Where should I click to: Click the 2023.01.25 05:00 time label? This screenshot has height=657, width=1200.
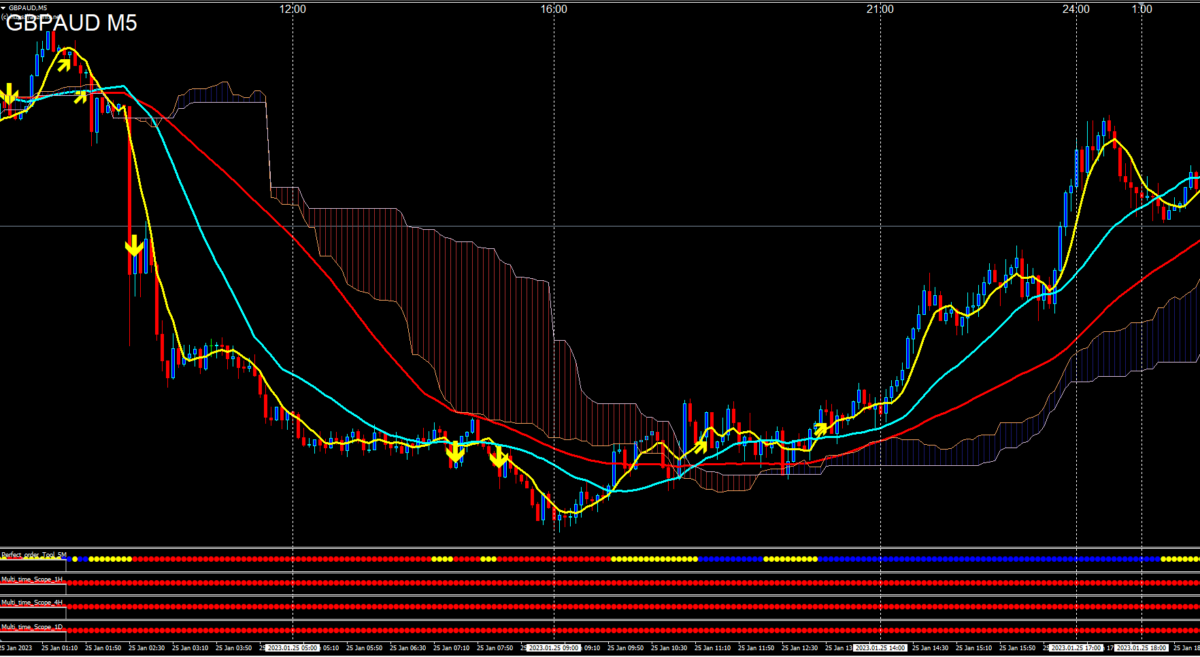click(290, 648)
